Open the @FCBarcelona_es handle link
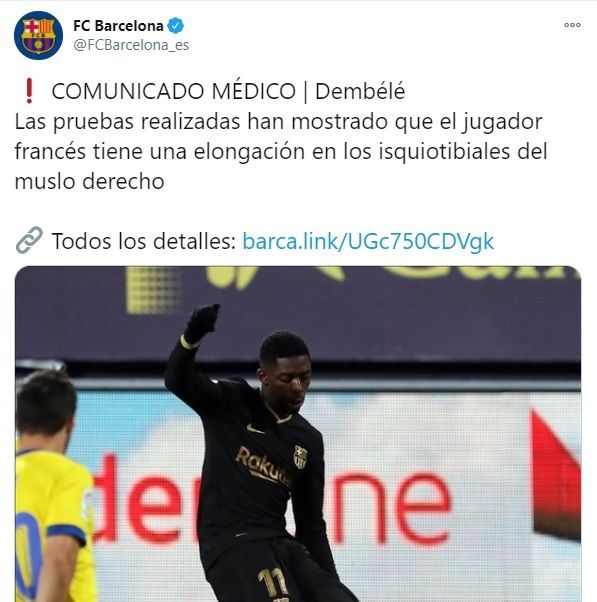The height and width of the screenshot is (602, 597). point(131,45)
